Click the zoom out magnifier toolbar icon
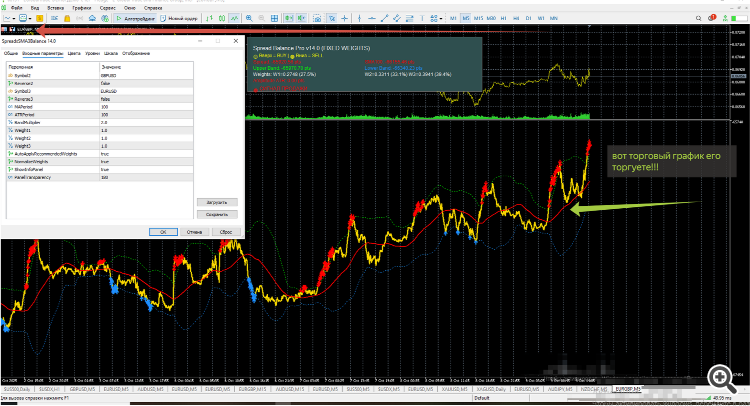This screenshot has height=406, width=750. [x=262, y=18]
